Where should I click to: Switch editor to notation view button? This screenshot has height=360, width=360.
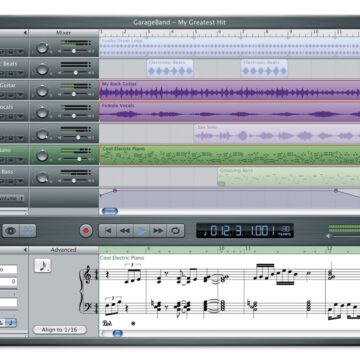(11, 323)
